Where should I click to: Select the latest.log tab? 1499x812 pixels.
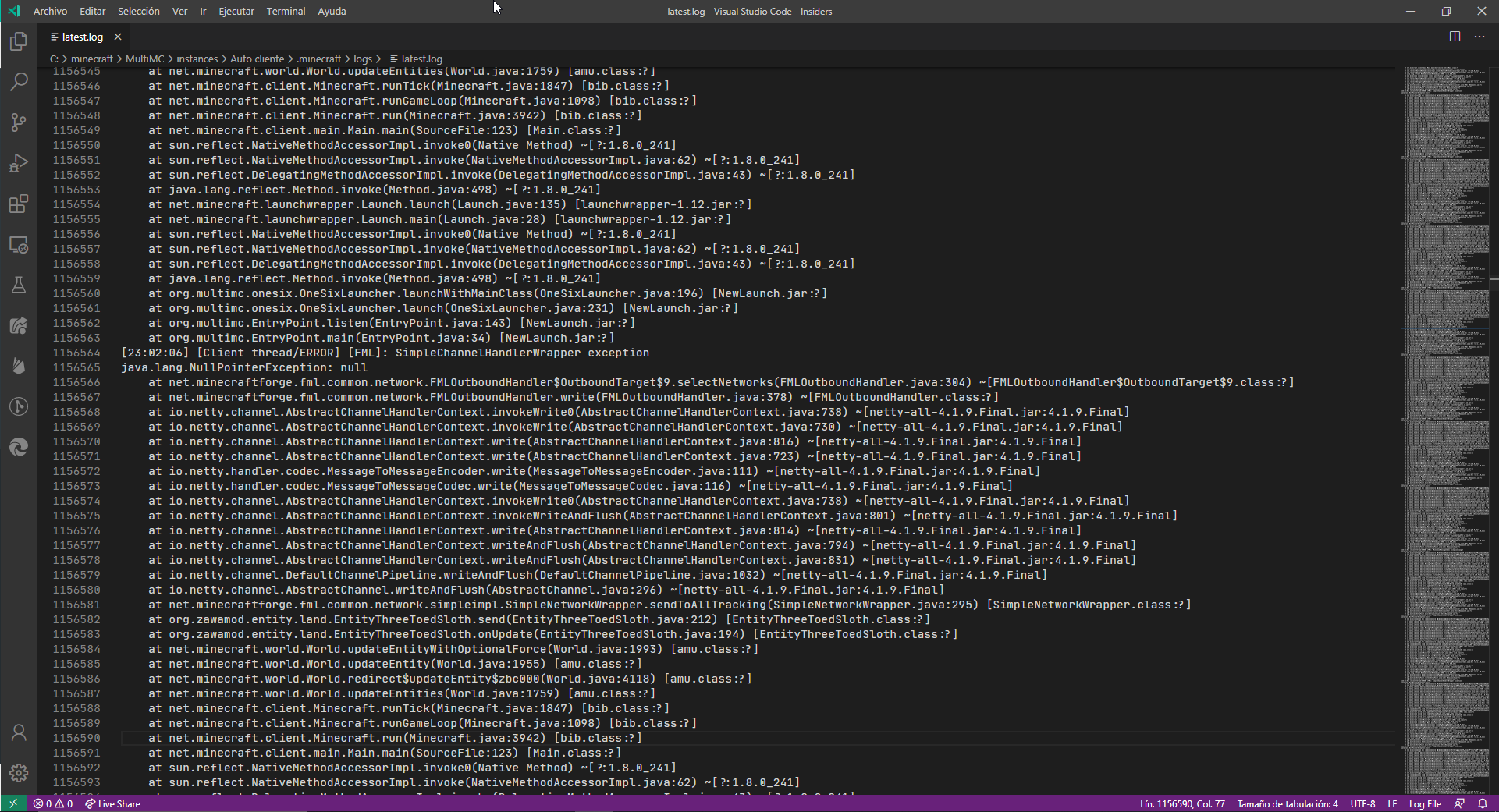[x=81, y=37]
